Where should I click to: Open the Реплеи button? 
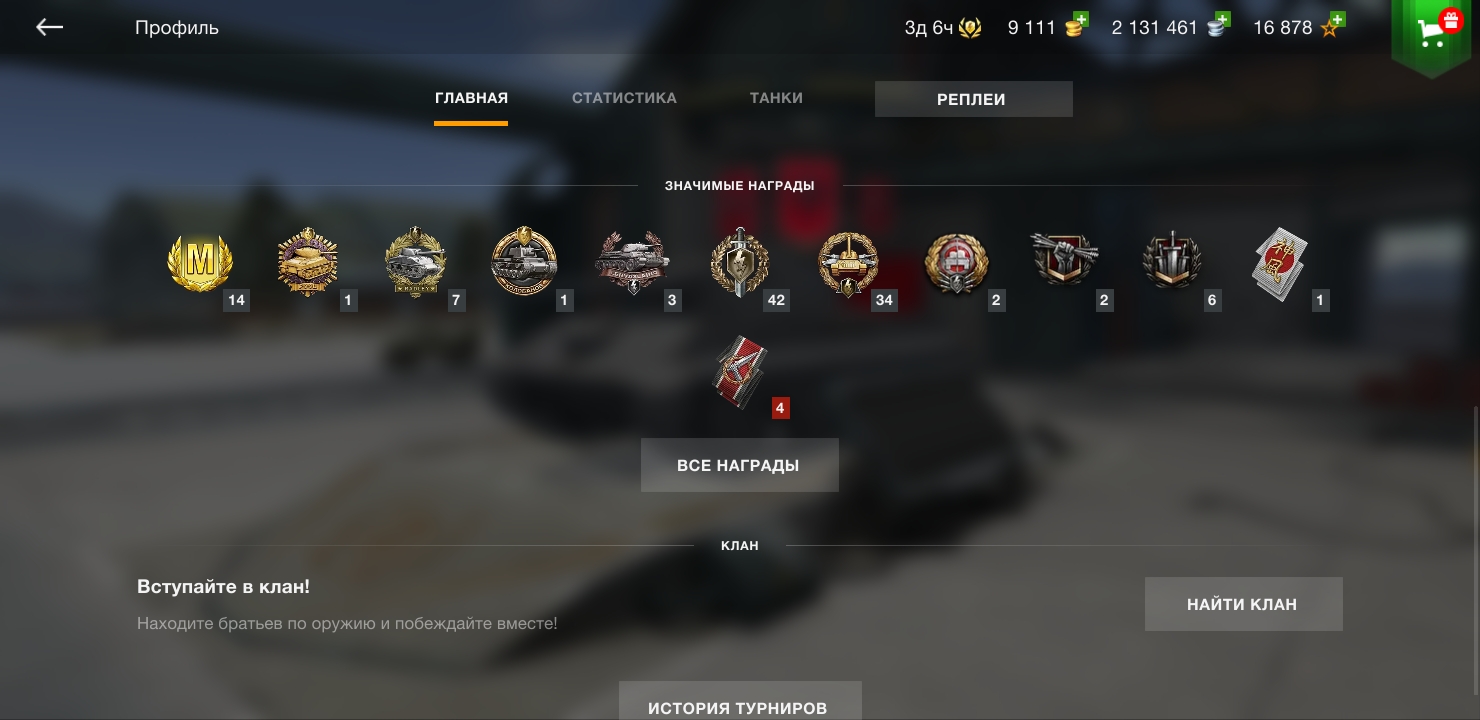pyautogui.click(x=974, y=99)
